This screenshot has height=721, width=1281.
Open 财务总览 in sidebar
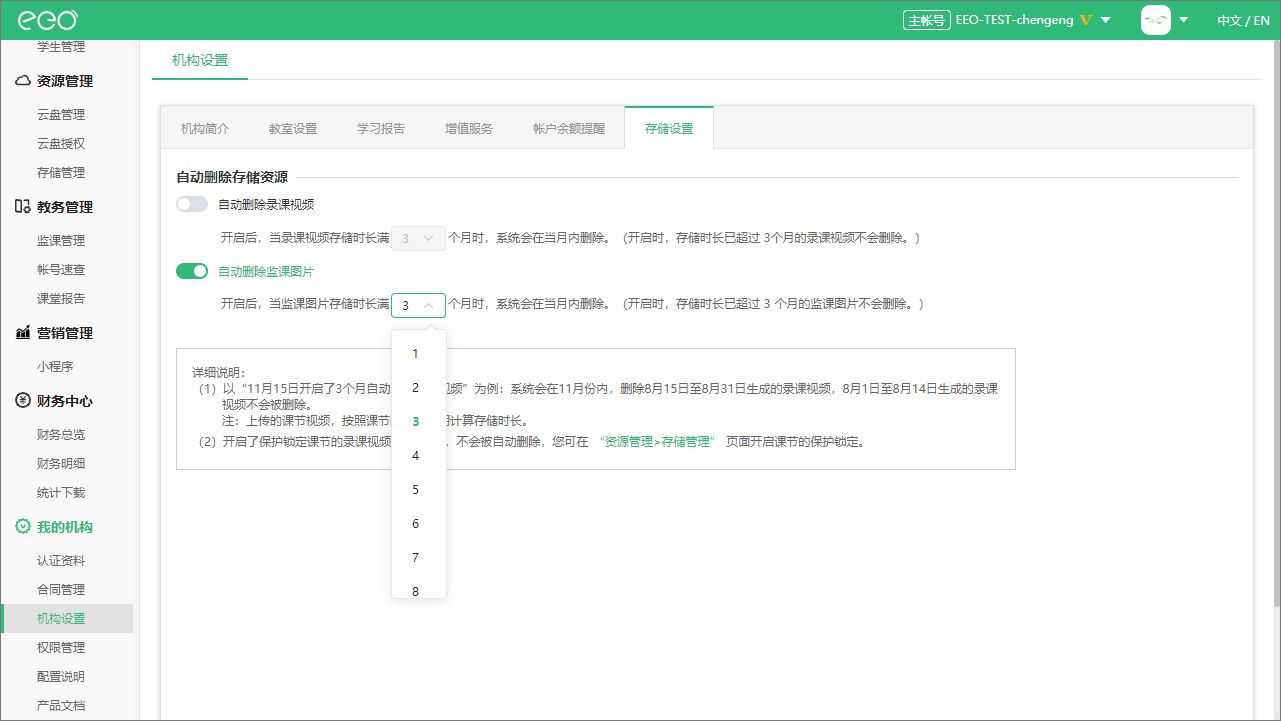tap(61, 435)
